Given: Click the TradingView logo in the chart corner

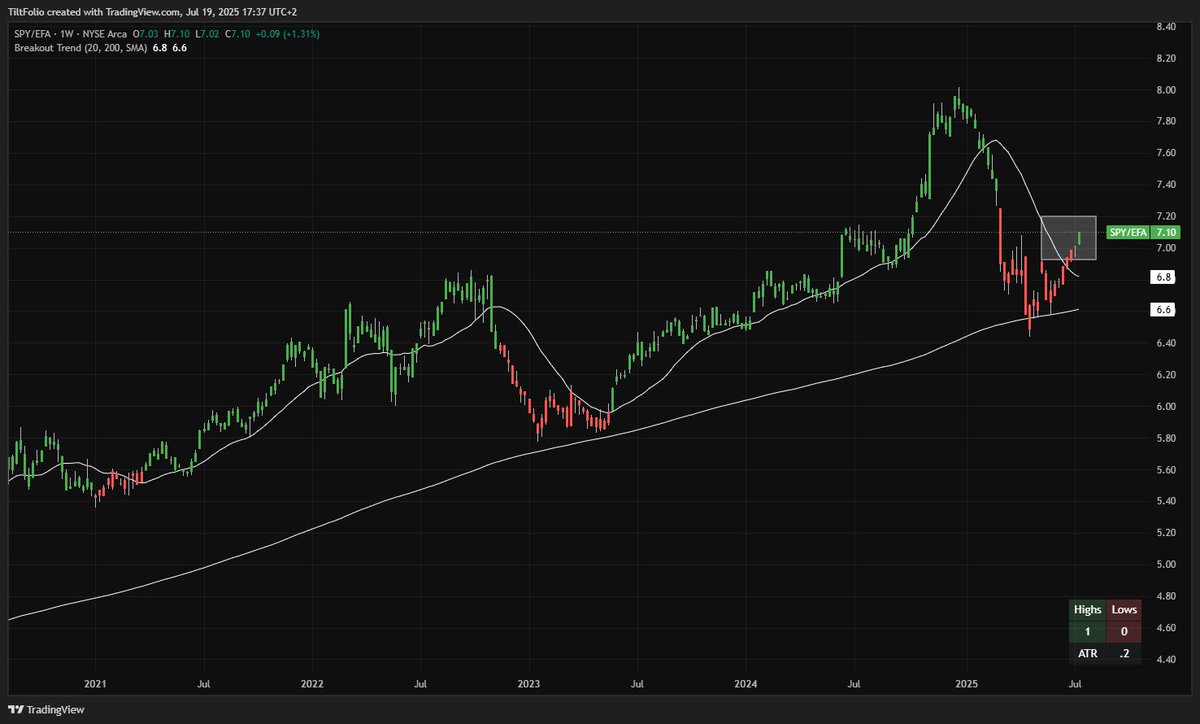Looking at the screenshot, I should pyautogui.click(x=46, y=711).
